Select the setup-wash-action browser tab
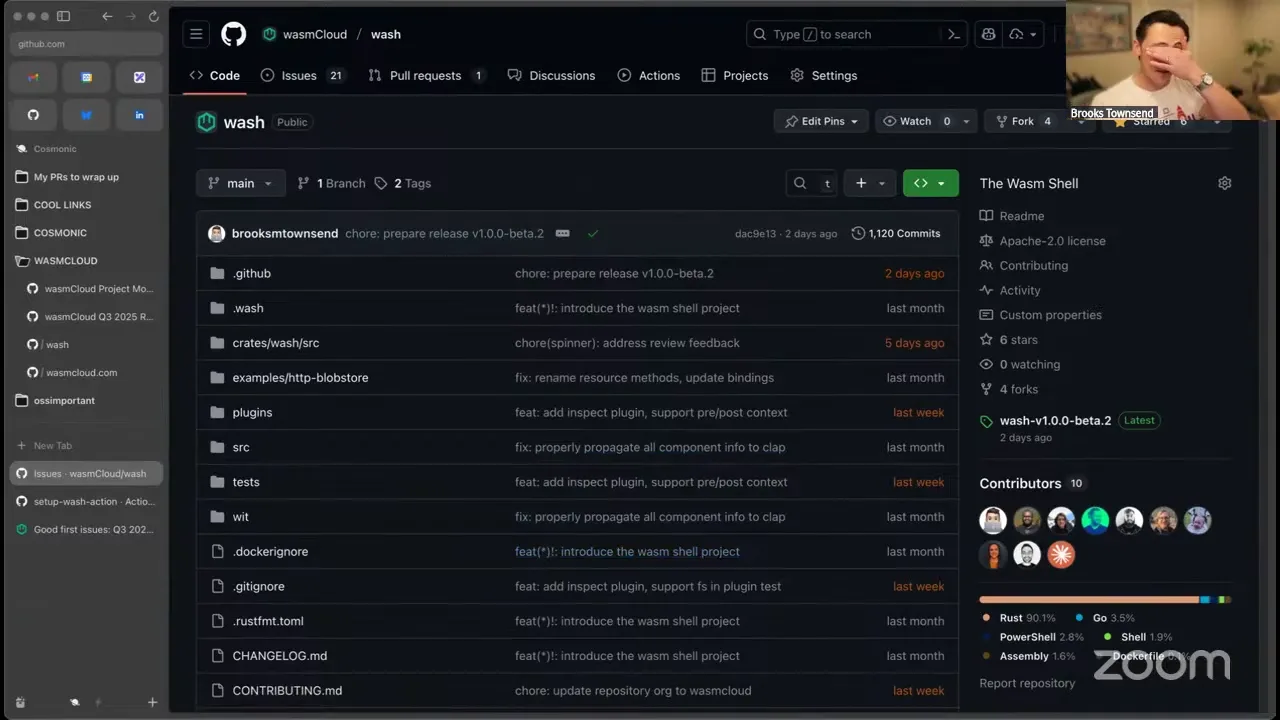 [x=87, y=502]
